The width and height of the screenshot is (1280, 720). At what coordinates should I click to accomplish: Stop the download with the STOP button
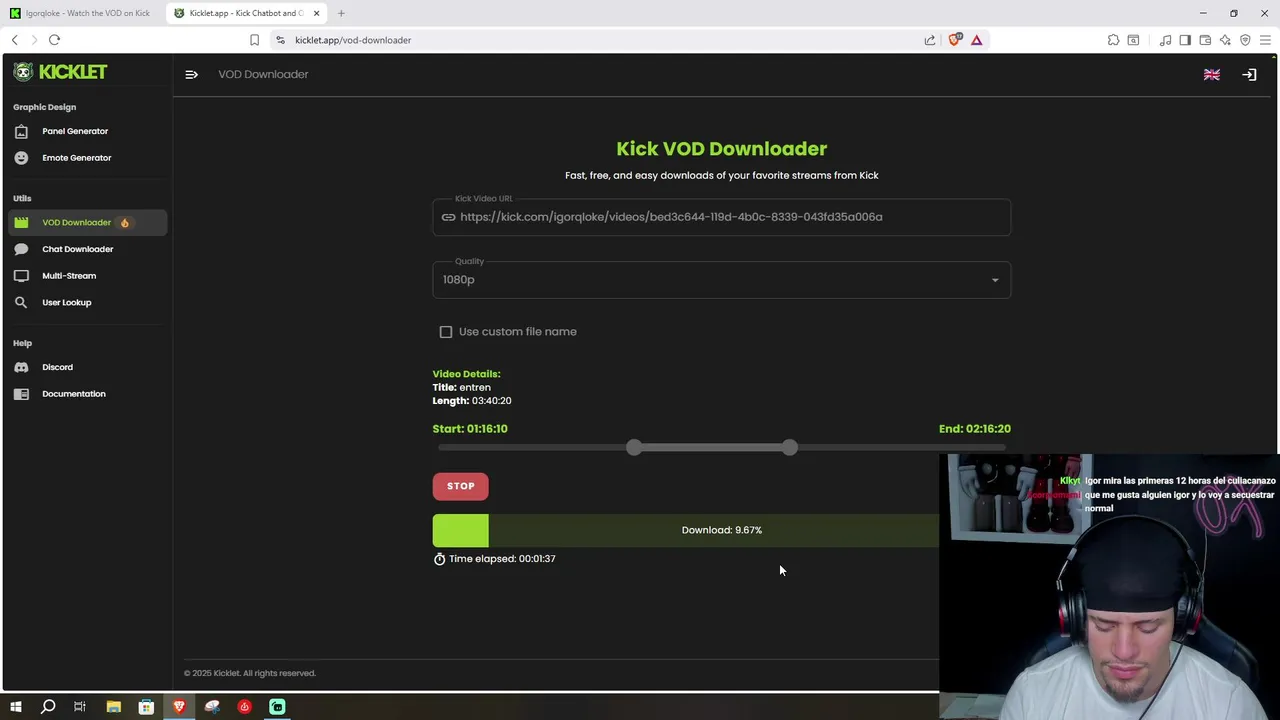click(x=461, y=486)
